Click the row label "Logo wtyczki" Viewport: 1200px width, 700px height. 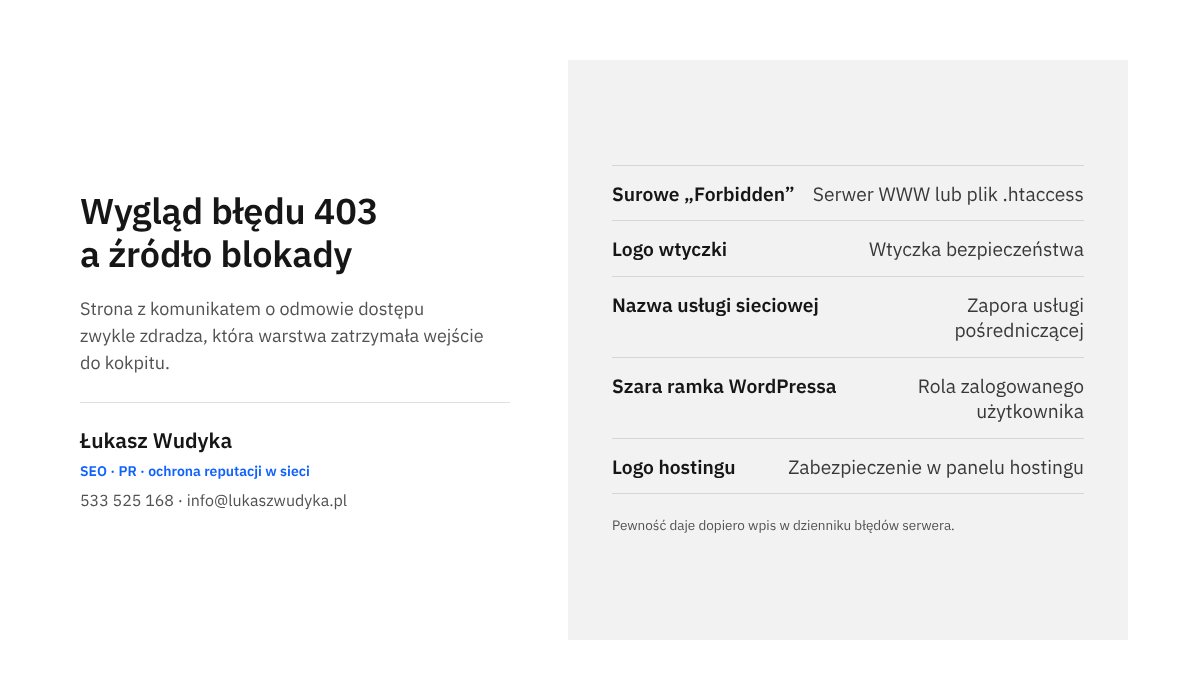(x=669, y=249)
